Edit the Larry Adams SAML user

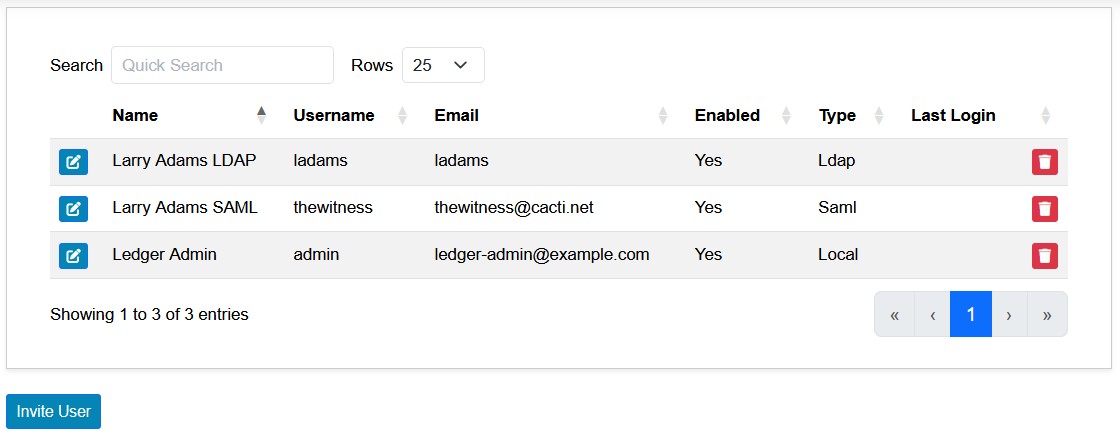(73, 209)
